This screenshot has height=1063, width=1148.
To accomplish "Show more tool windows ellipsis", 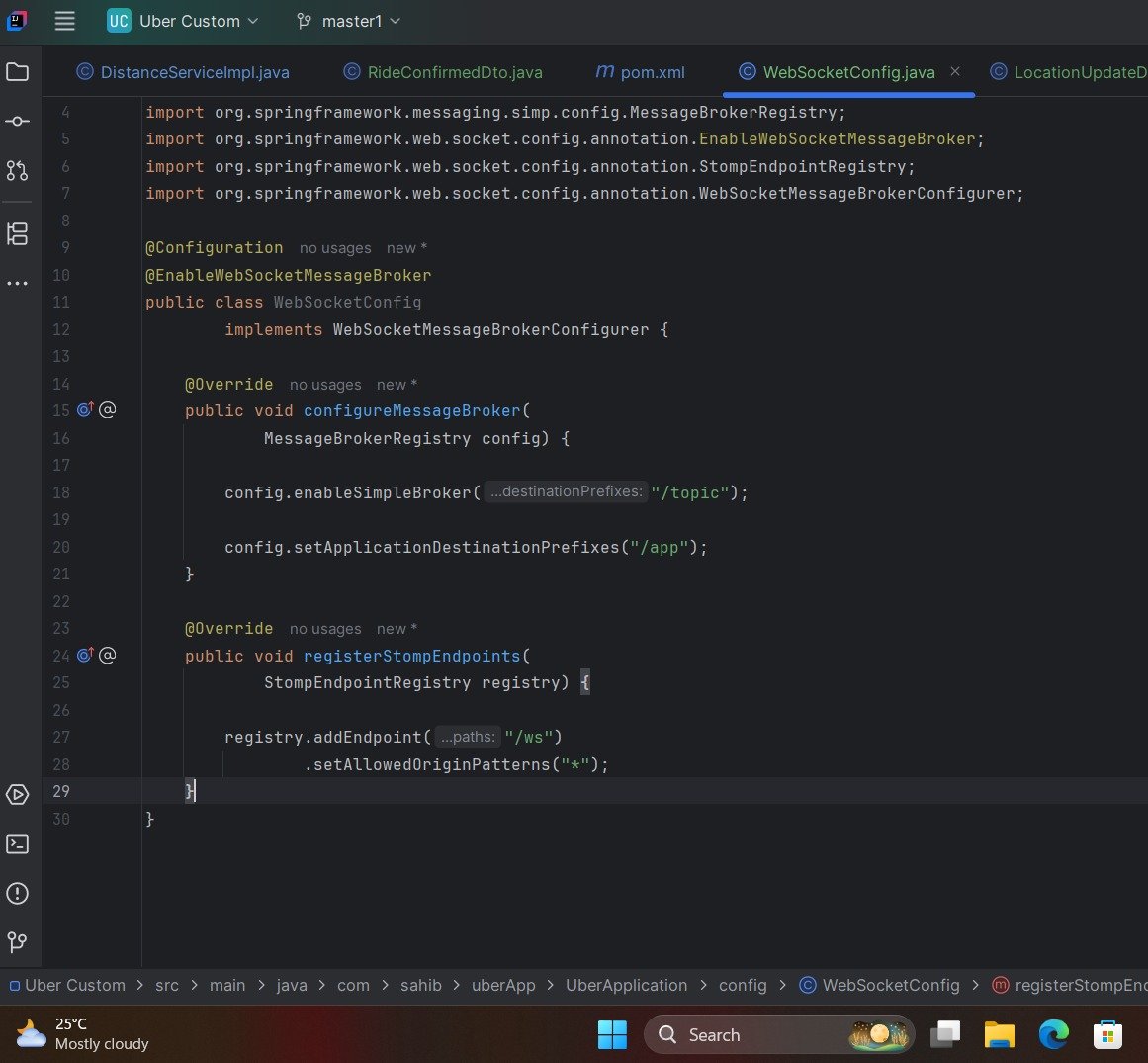I will pyautogui.click(x=18, y=284).
